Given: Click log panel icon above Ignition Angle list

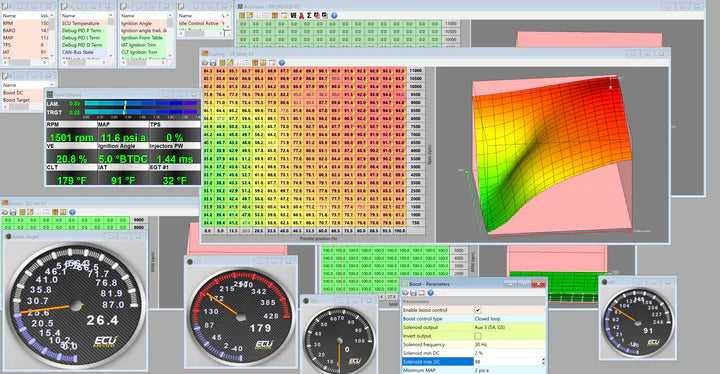Looking at the screenshot, I should pos(123,6).
